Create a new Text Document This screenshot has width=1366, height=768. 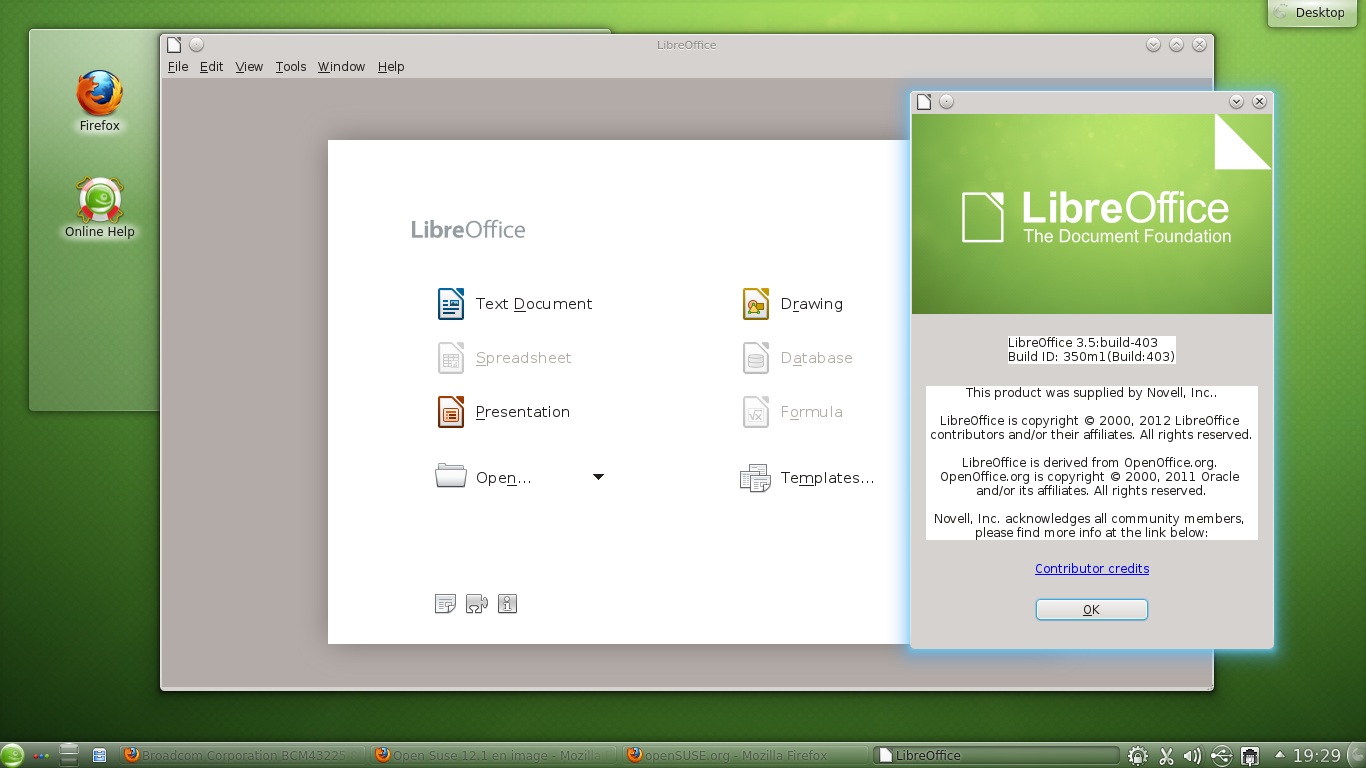tap(515, 304)
